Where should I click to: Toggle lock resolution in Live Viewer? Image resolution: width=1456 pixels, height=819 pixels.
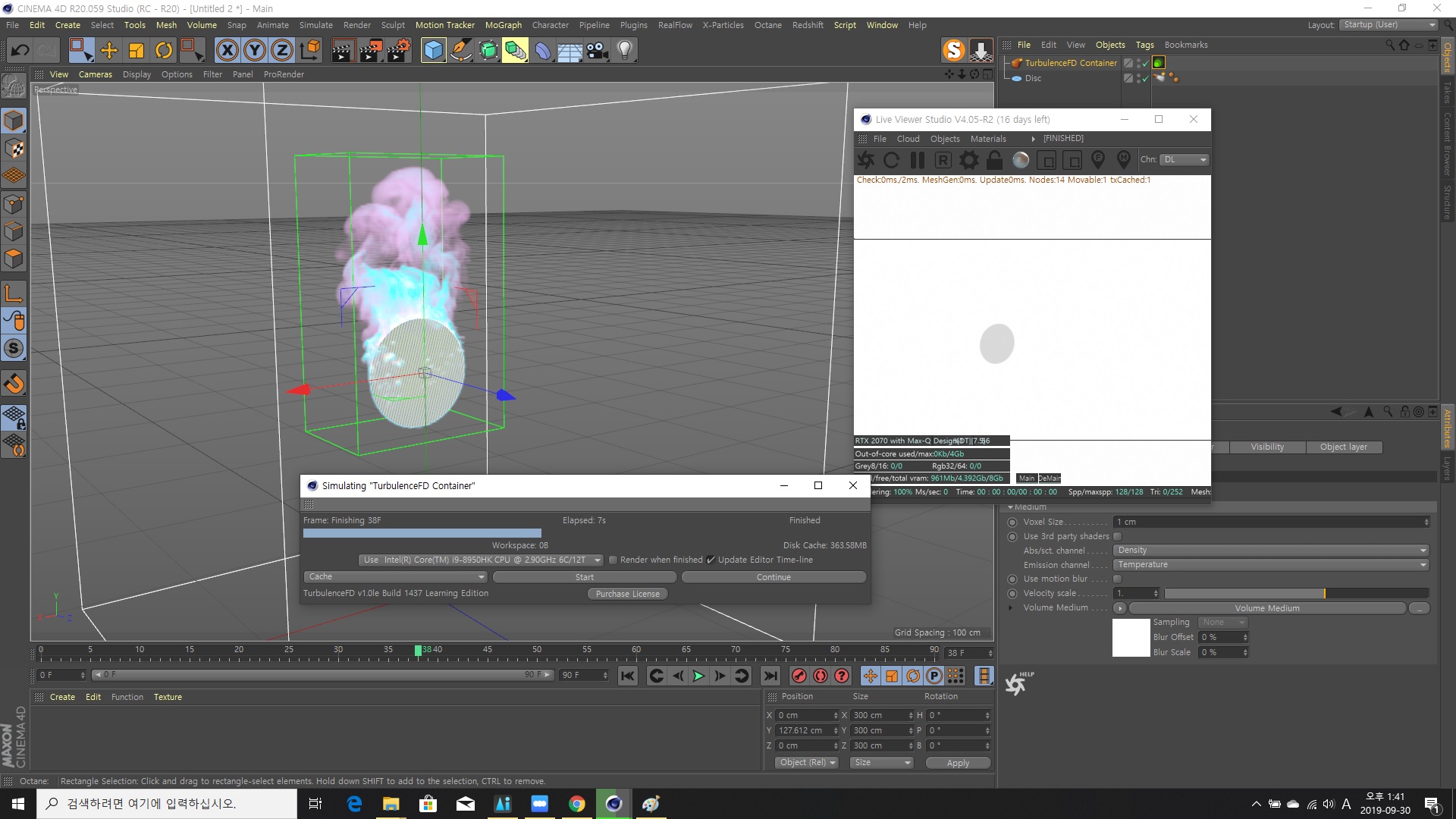tap(994, 160)
